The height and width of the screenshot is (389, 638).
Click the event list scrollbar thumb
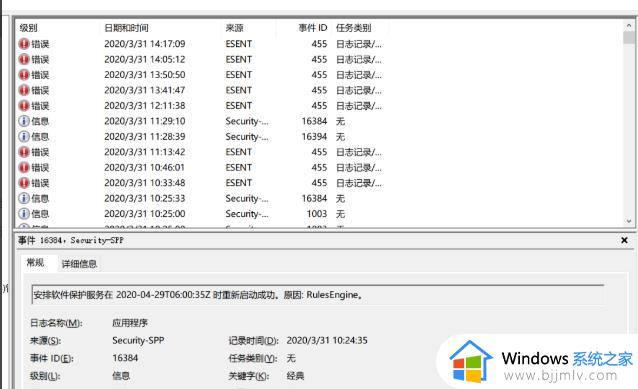tap(629, 37)
